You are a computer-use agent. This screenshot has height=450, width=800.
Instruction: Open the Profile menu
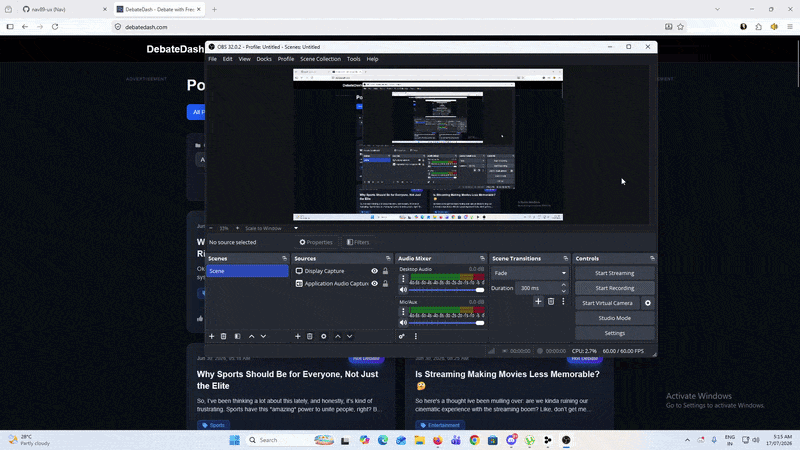286,59
